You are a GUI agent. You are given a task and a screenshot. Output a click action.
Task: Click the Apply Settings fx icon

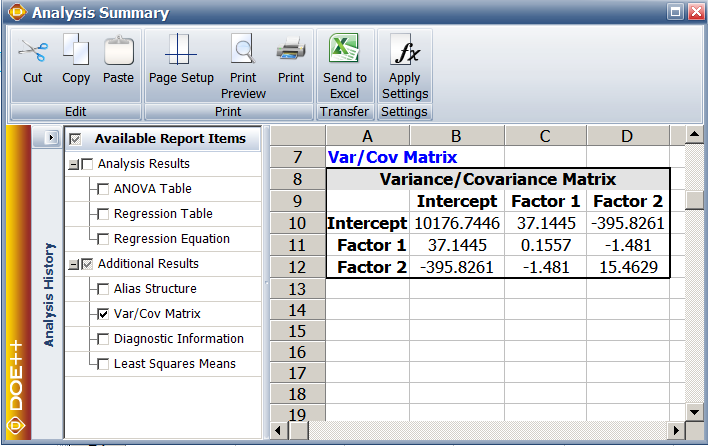[x=405, y=49]
